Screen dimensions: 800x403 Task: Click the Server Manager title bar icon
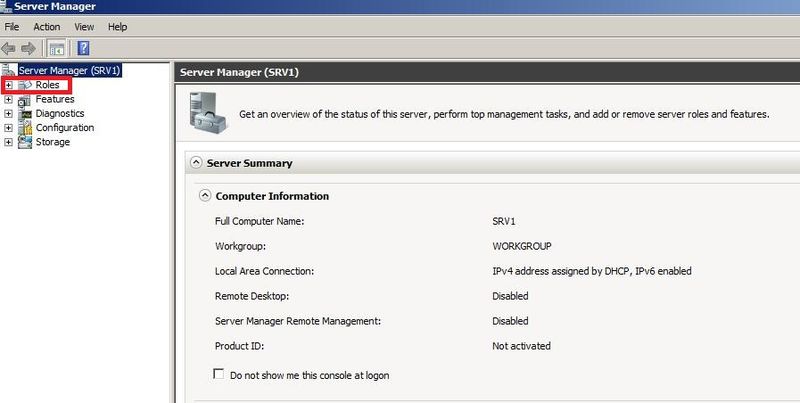tap(6, 7)
